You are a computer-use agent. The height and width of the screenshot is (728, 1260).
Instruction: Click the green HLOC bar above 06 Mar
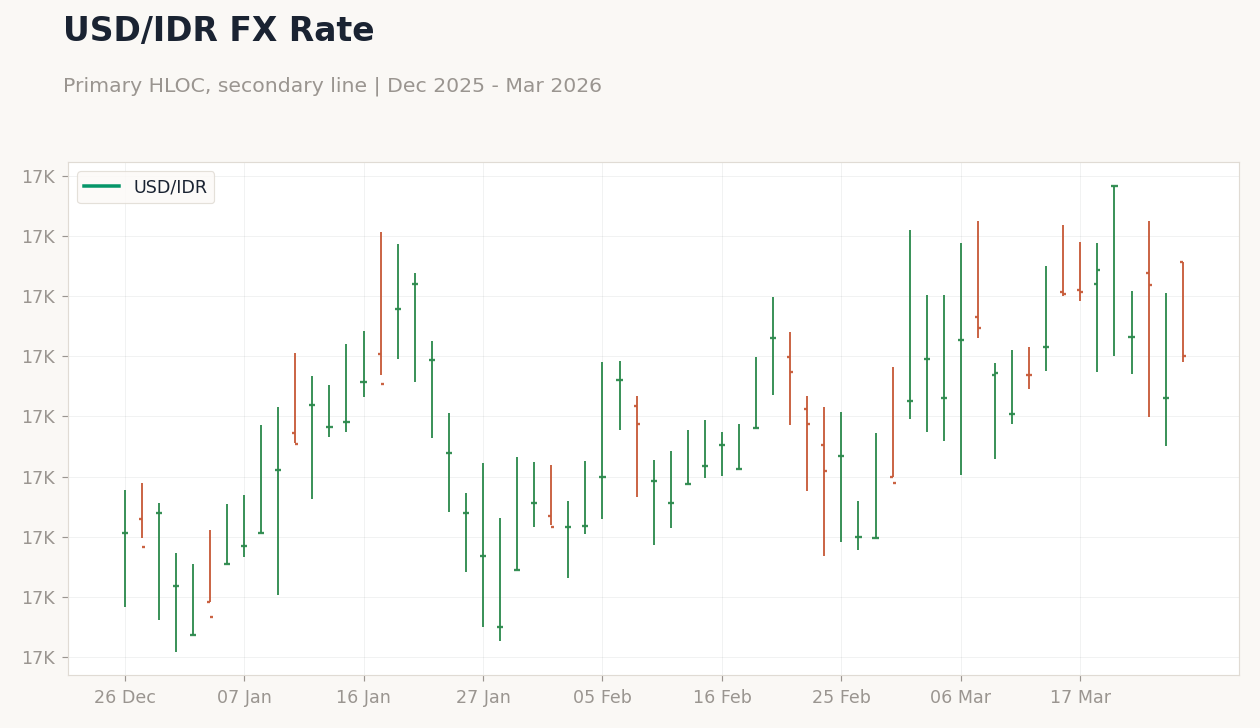pos(961,359)
